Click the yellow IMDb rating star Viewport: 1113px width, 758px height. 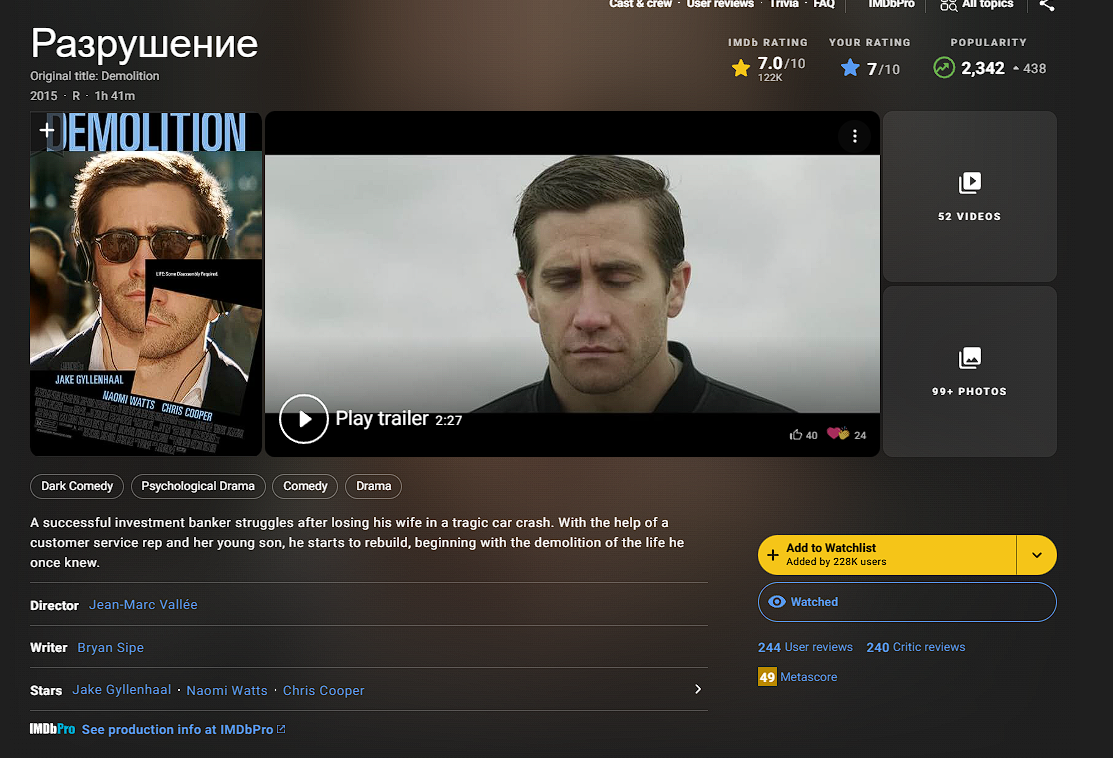click(x=741, y=68)
